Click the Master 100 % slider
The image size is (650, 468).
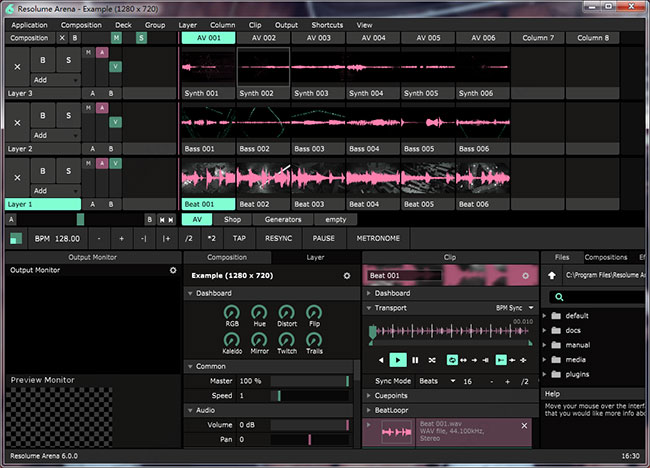310,381
